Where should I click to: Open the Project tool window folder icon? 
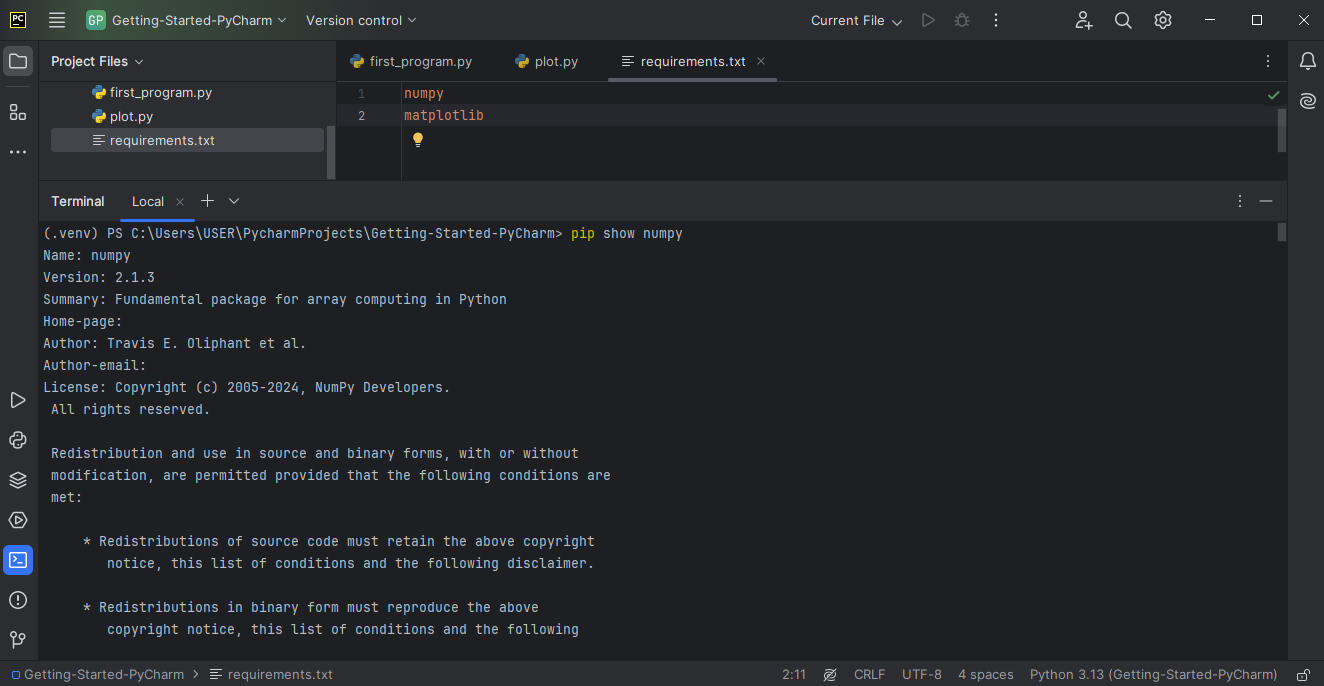pyautogui.click(x=18, y=61)
